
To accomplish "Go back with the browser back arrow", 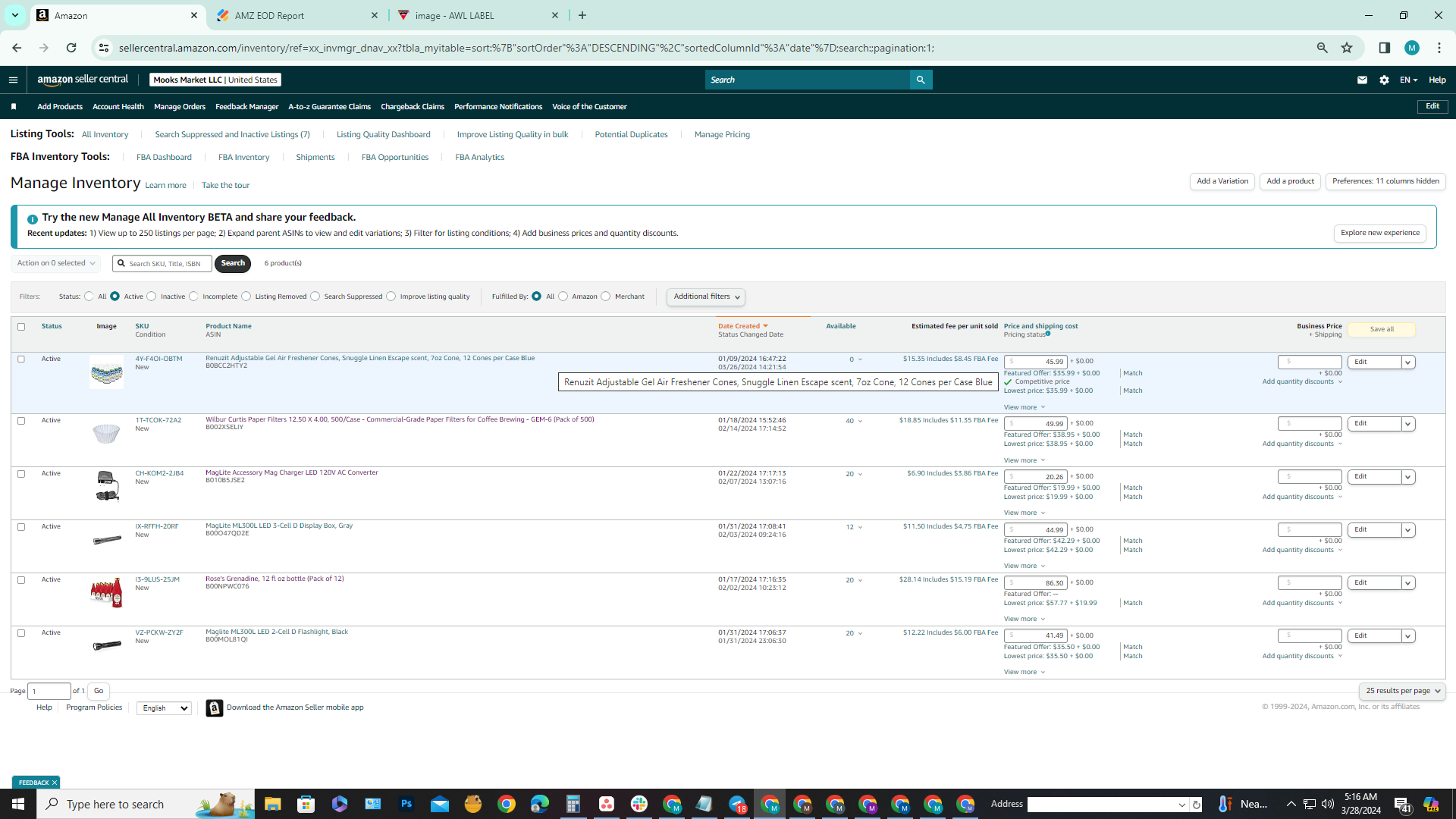I will (17, 48).
